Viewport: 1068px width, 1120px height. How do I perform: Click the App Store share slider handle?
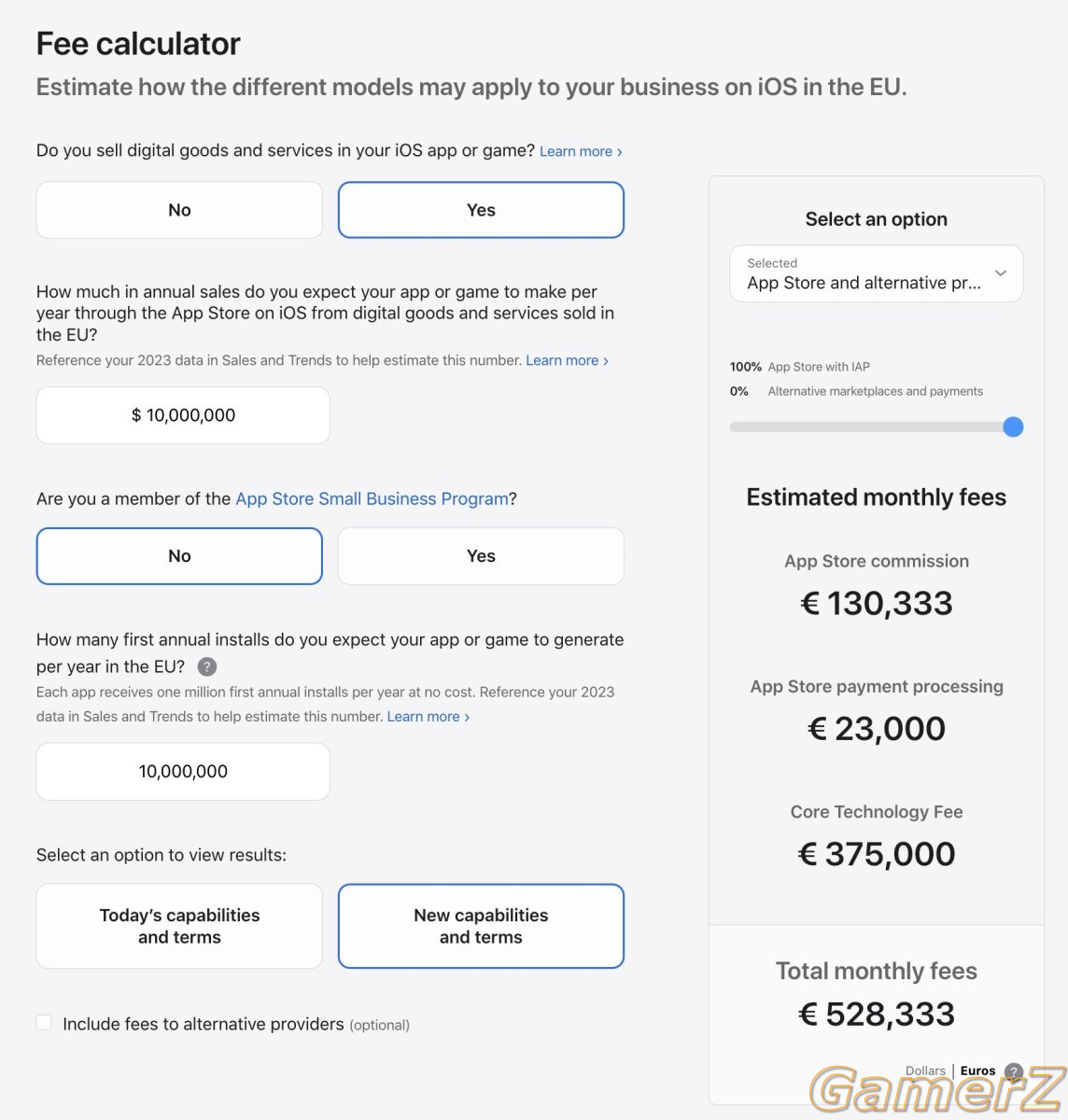[1013, 427]
